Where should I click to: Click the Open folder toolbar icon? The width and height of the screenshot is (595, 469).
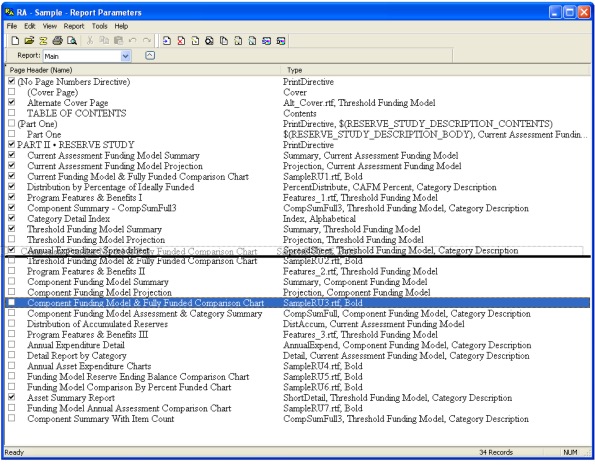pos(29,41)
